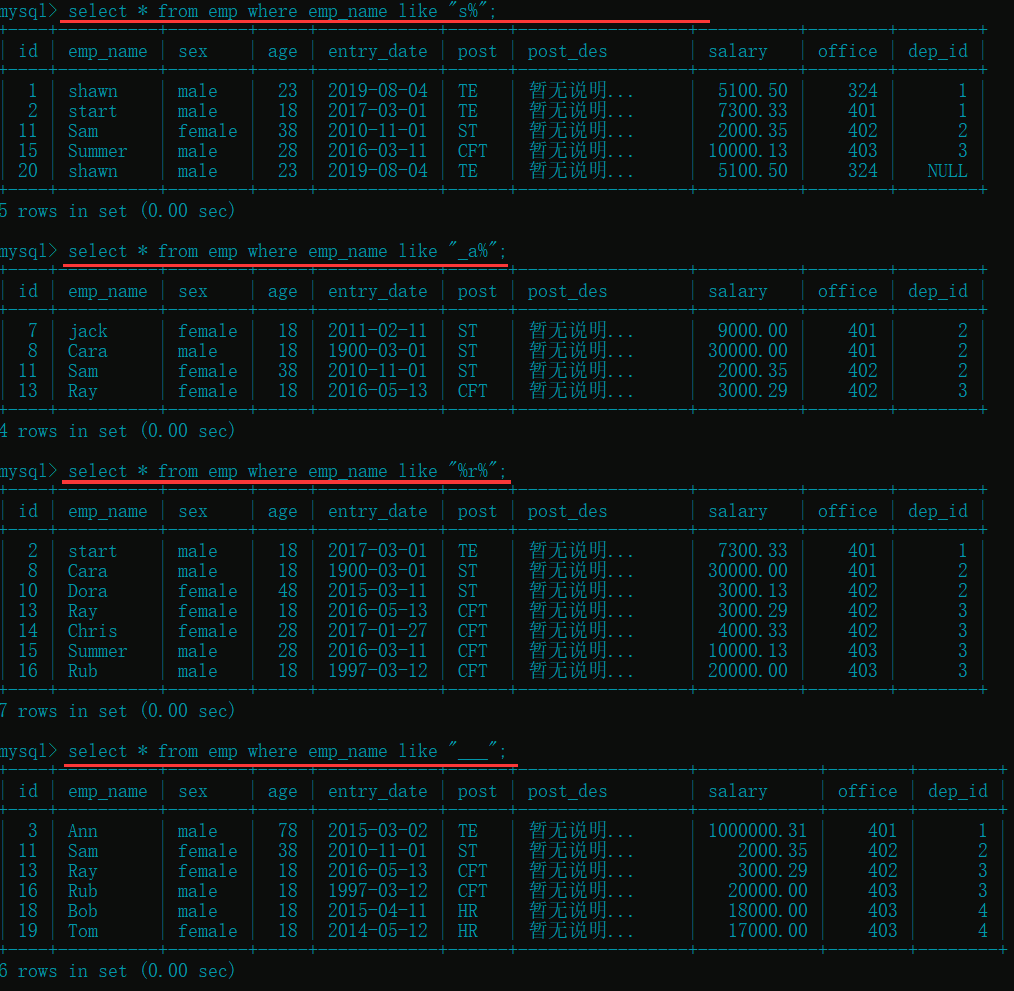1014x991 pixels.
Task: Click the age value 78
Action: click(x=288, y=831)
